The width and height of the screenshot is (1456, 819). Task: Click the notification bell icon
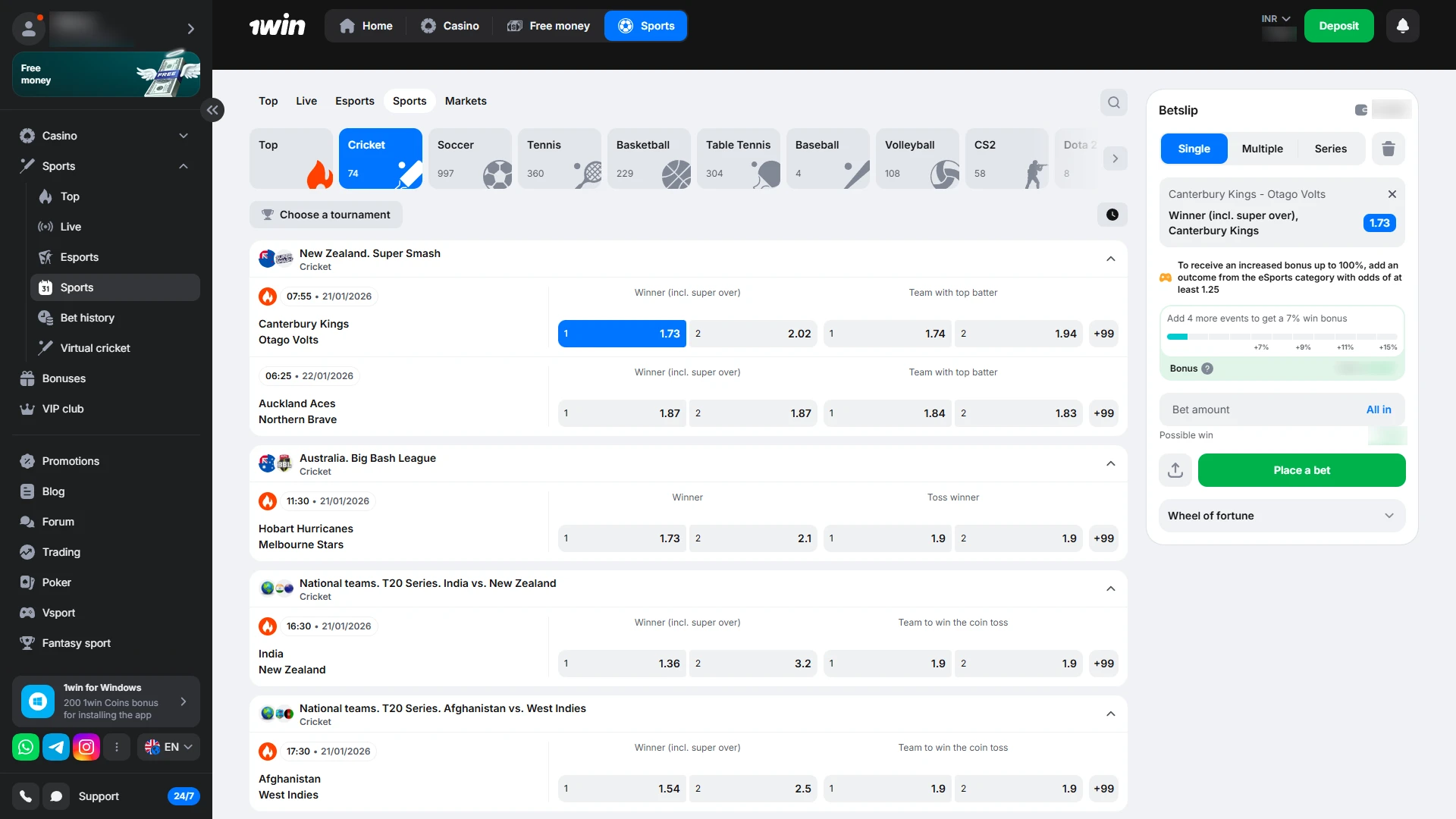[x=1402, y=26]
